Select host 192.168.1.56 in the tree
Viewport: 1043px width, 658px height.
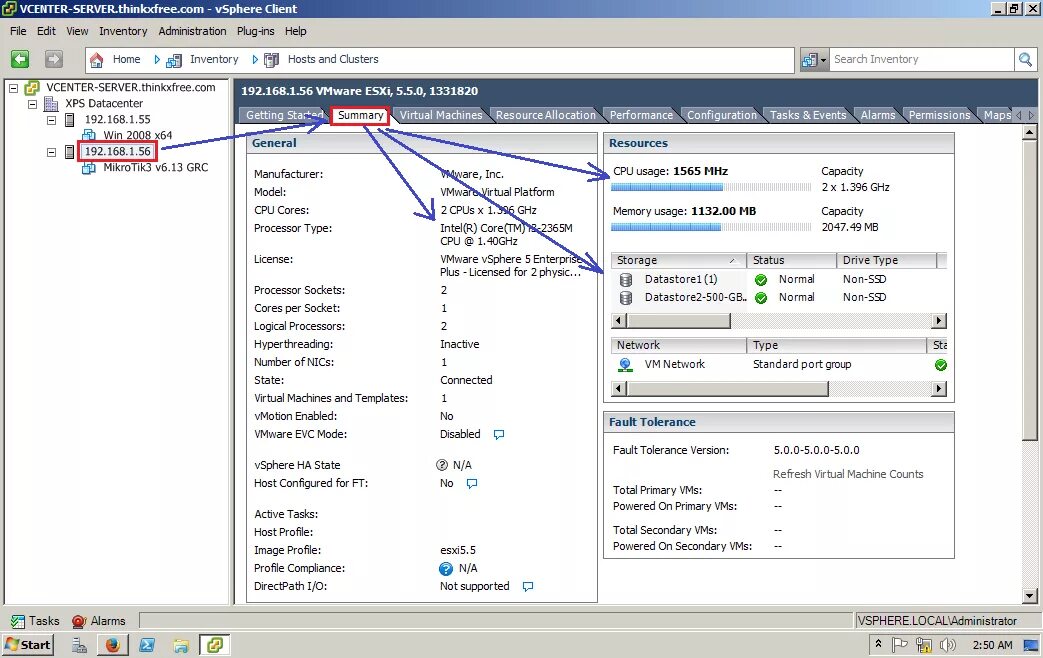[118, 152]
